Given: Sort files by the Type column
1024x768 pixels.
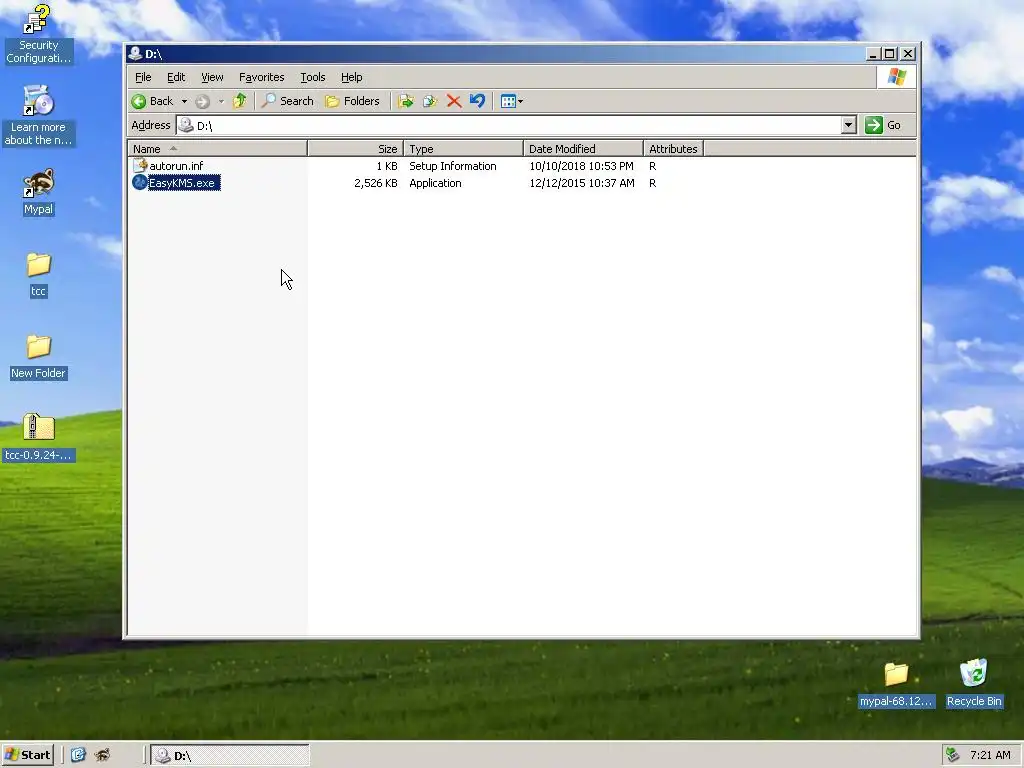Looking at the screenshot, I should click(x=463, y=149).
